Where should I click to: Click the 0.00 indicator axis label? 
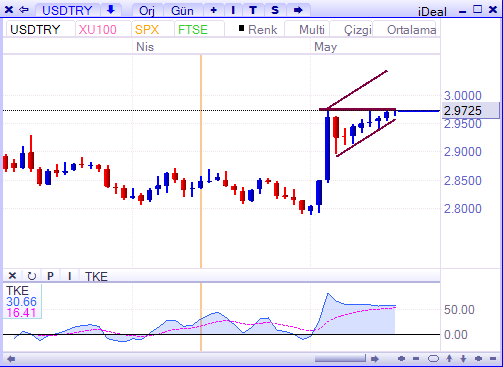(456, 334)
